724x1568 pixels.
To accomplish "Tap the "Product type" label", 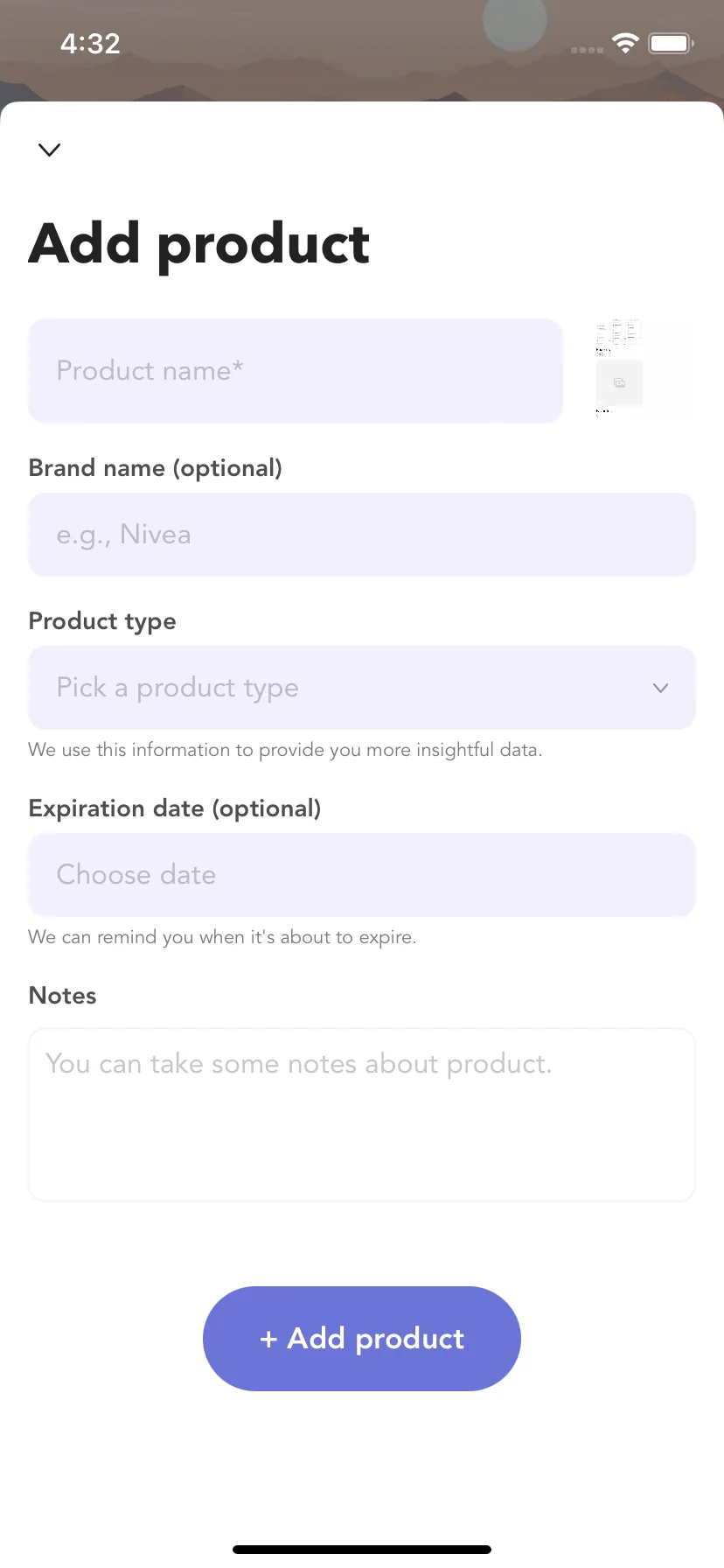I will pyautogui.click(x=102, y=621).
